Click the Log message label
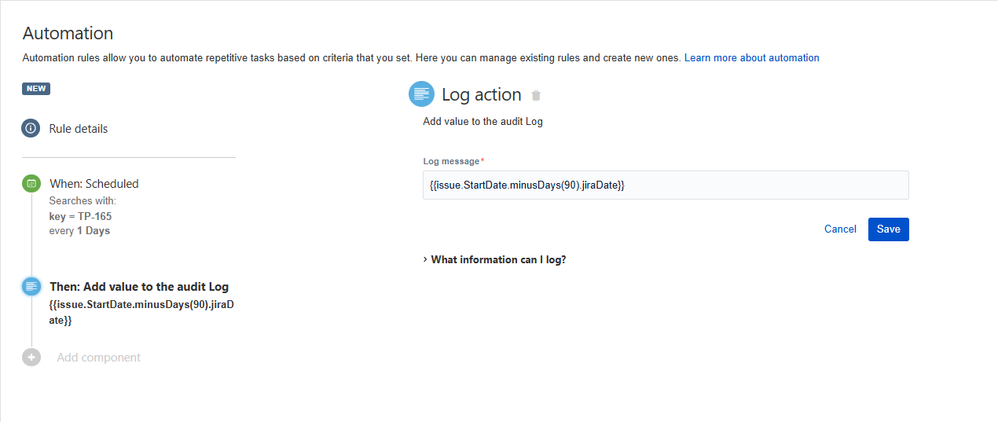Viewport: 998px width, 422px height. [451, 161]
